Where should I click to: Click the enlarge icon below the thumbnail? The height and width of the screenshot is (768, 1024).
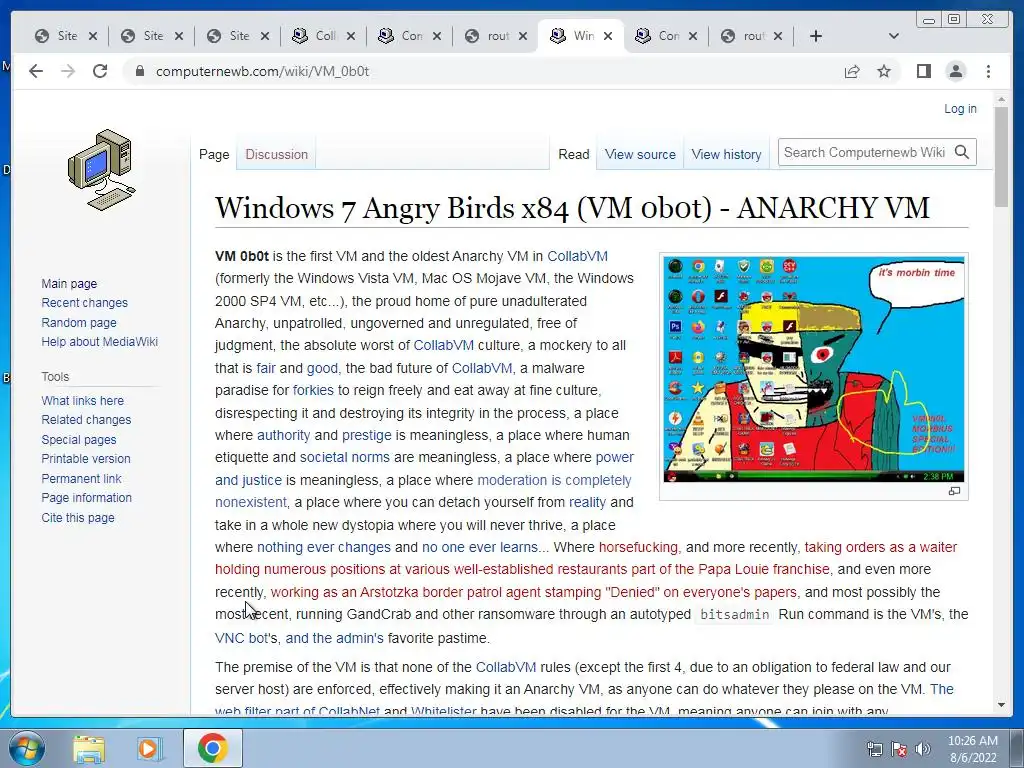[954, 491]
